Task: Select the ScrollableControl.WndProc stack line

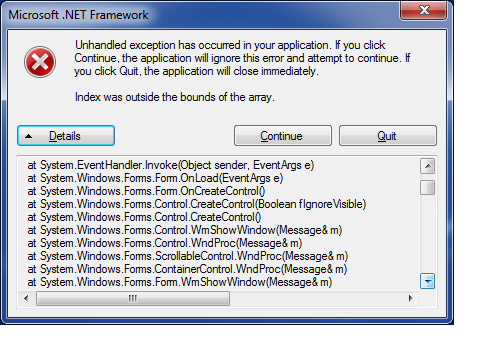Action: coord(188,256)
